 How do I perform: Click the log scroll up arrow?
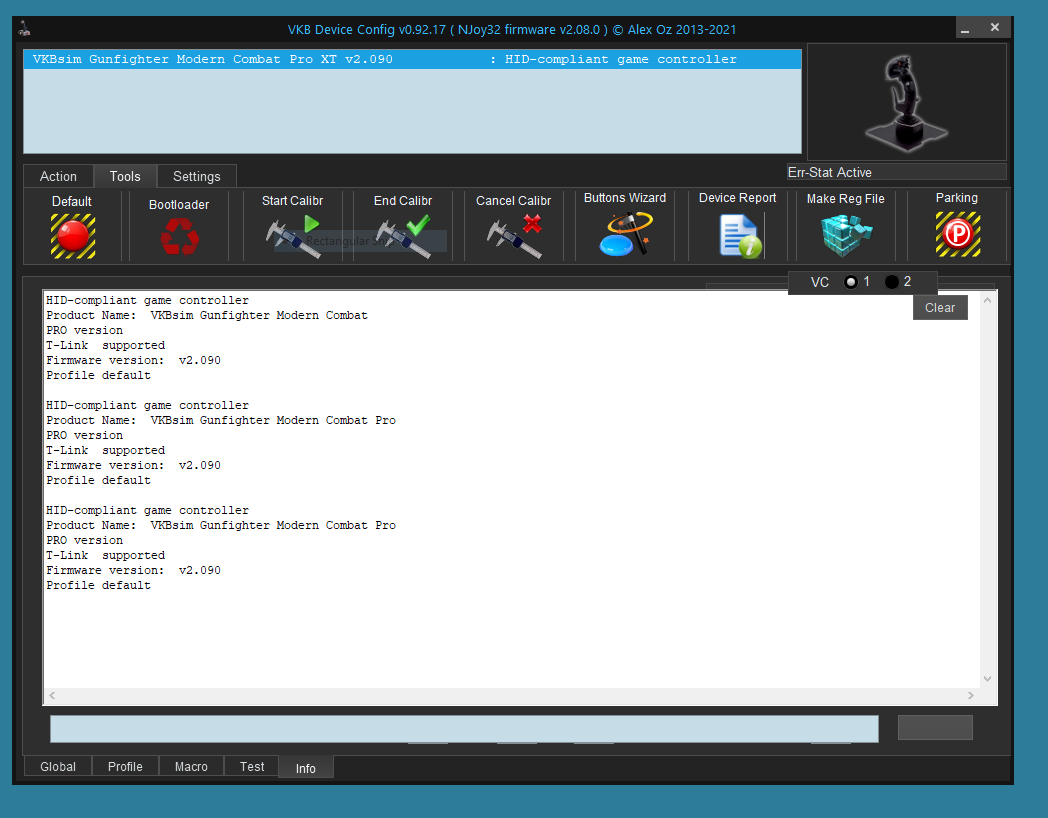[987, 301]
